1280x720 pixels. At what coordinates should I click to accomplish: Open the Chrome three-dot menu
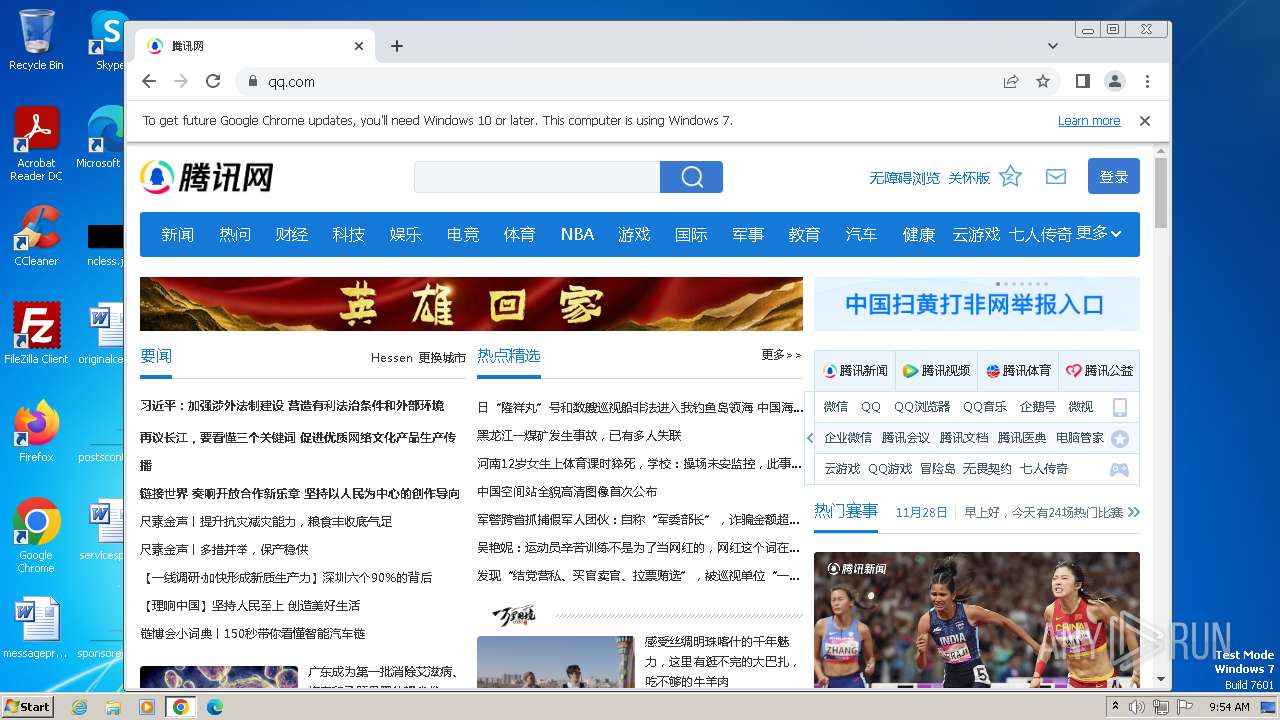click(1147, 81)
